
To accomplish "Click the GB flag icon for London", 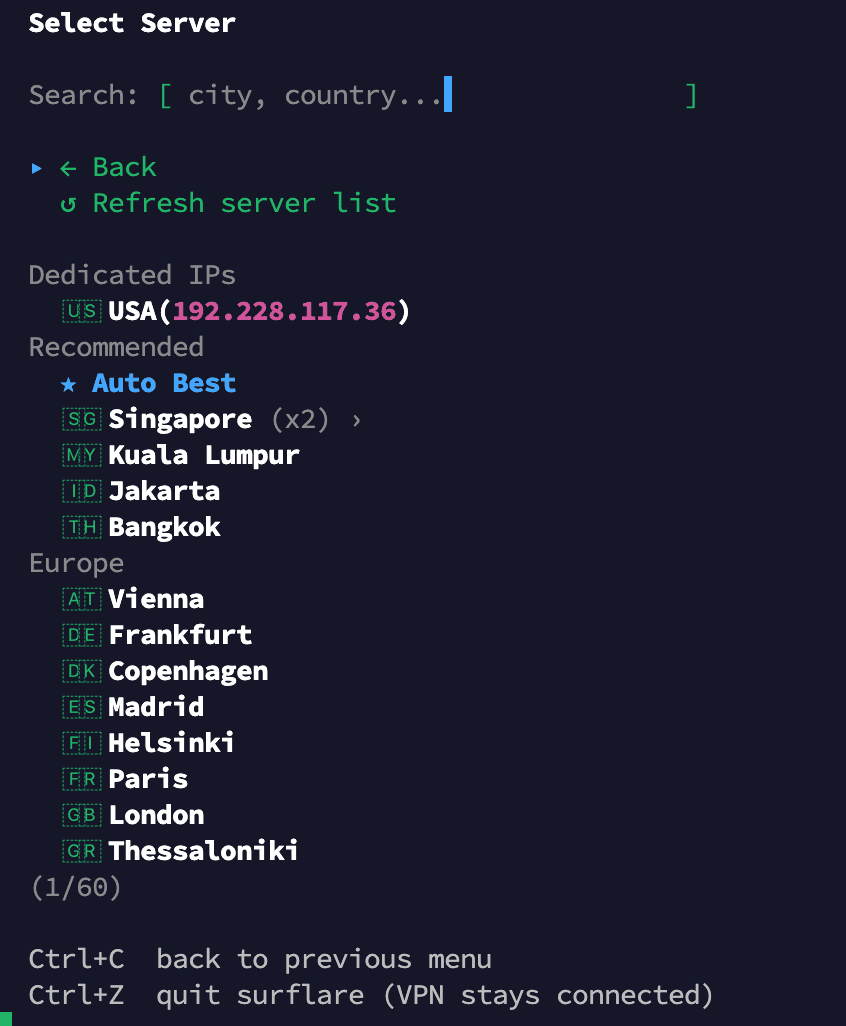I will [81, 816].
